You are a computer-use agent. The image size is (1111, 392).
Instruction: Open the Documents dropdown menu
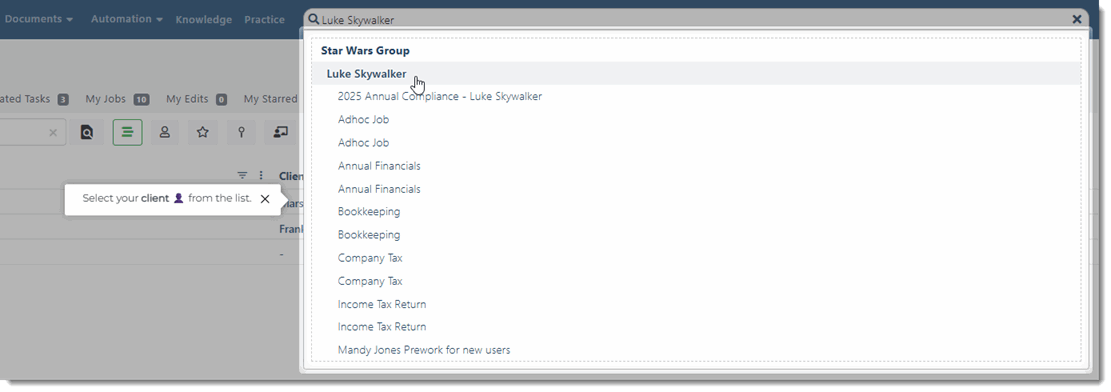pyautogui.click(x=38, y=19)
